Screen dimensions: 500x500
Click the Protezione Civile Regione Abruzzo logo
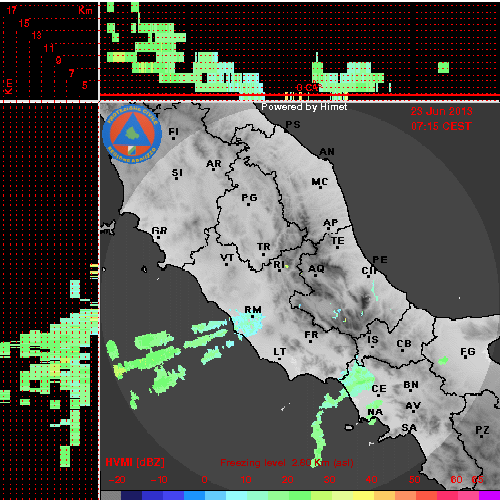click(132, 135)
